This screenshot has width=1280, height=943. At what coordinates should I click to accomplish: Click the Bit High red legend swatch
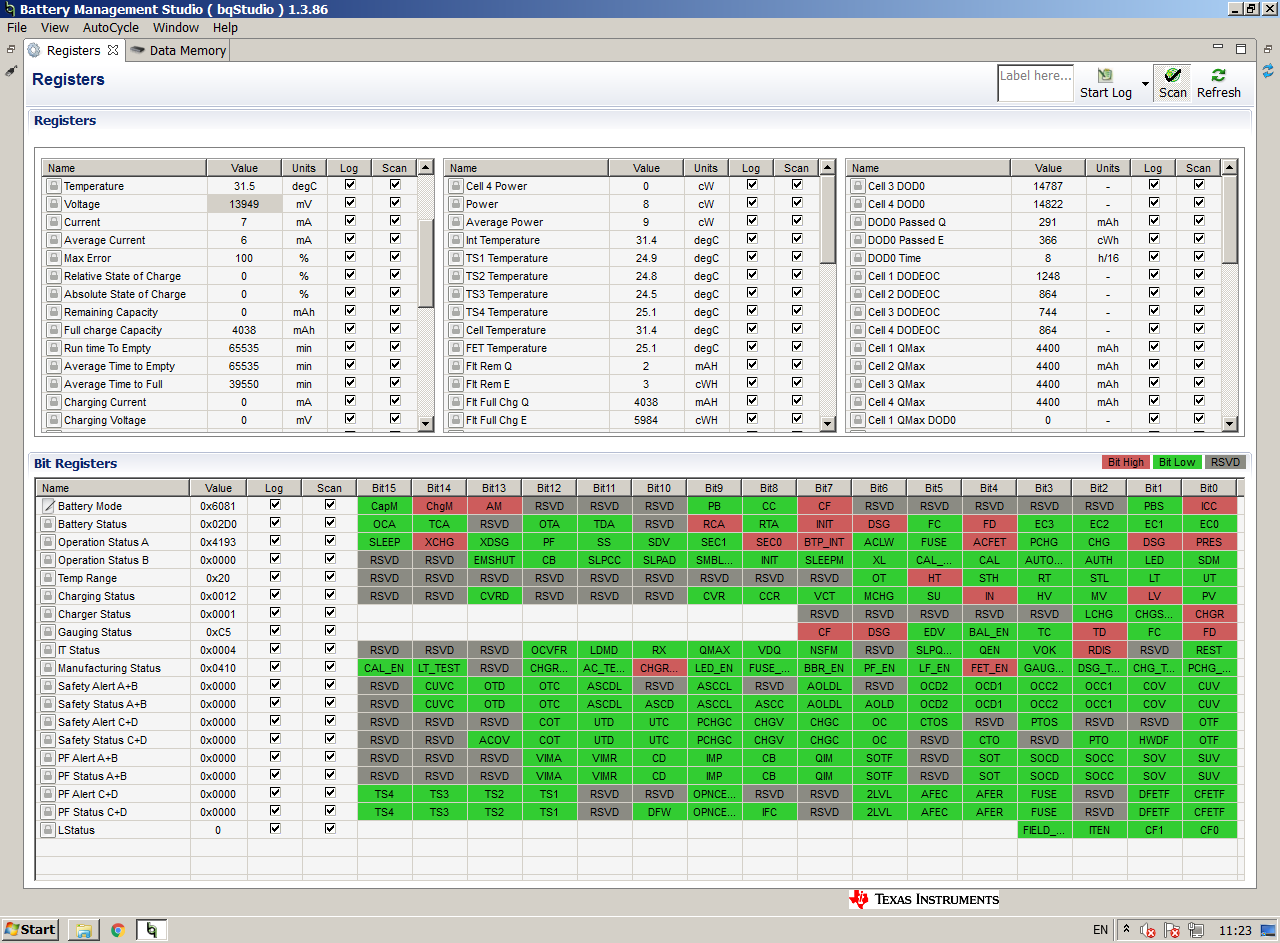(x=1126, y=463)
